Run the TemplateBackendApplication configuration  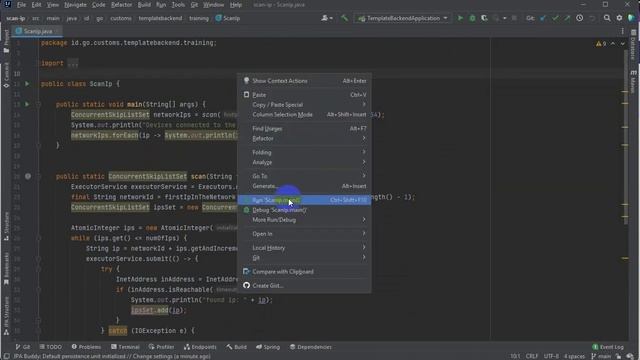pos(460,18)
